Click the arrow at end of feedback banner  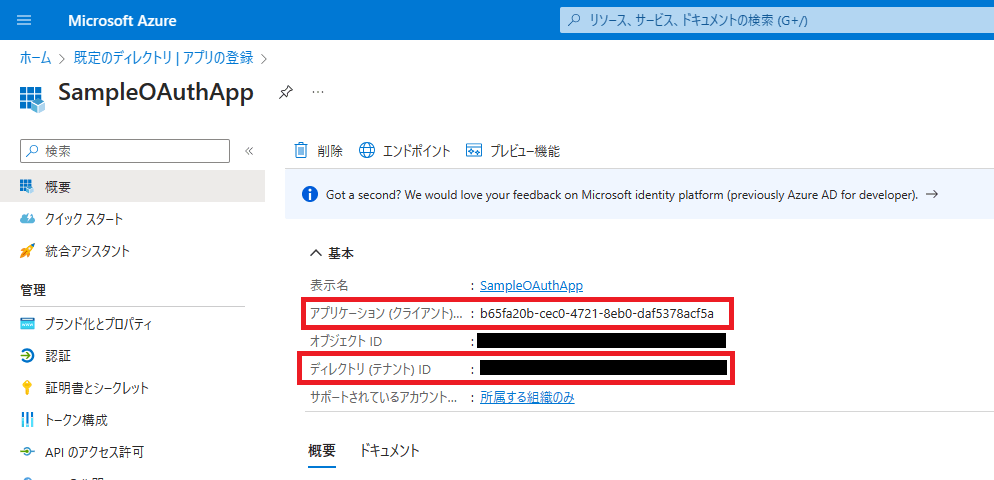click(931, 194)
